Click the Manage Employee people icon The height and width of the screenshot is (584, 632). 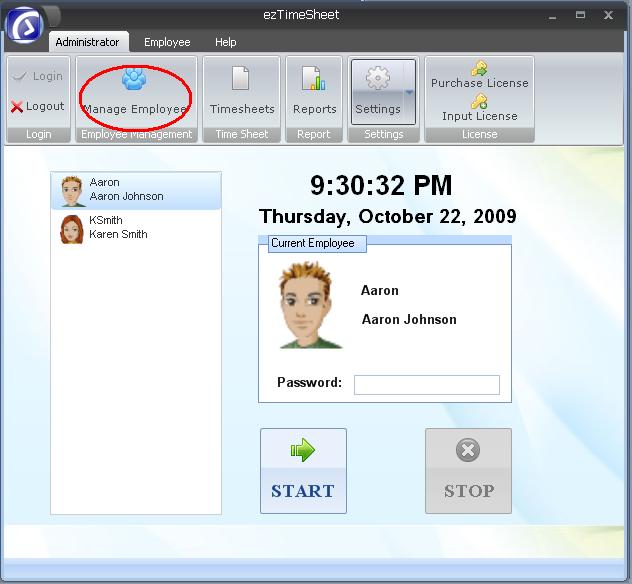pos(134,79)
